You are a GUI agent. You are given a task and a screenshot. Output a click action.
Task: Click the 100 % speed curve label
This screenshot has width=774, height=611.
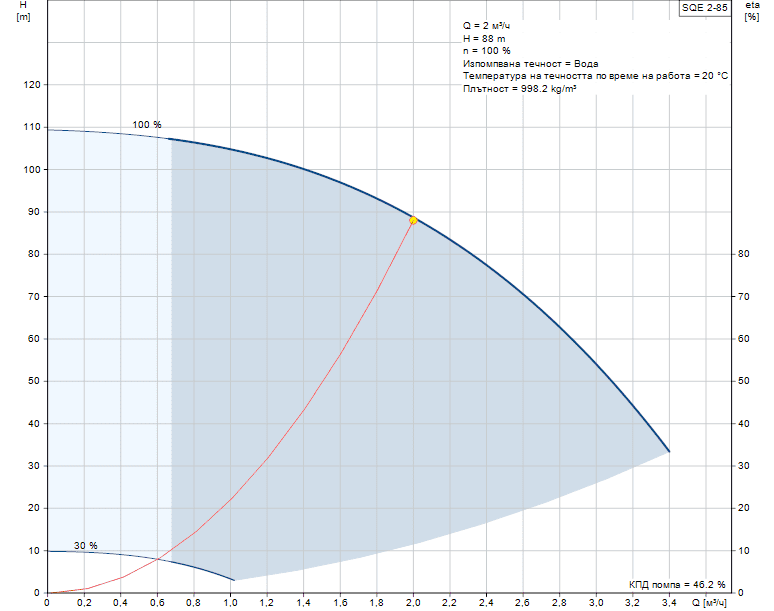pos(146,125)
